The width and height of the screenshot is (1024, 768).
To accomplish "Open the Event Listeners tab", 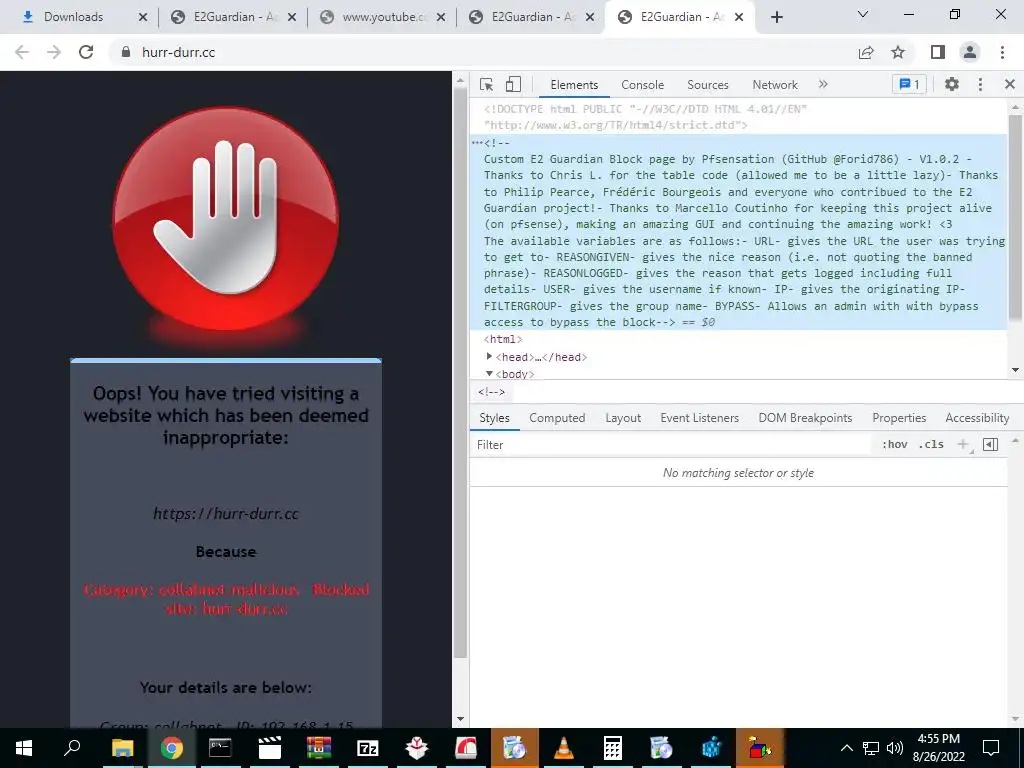I will coord(699,418).
